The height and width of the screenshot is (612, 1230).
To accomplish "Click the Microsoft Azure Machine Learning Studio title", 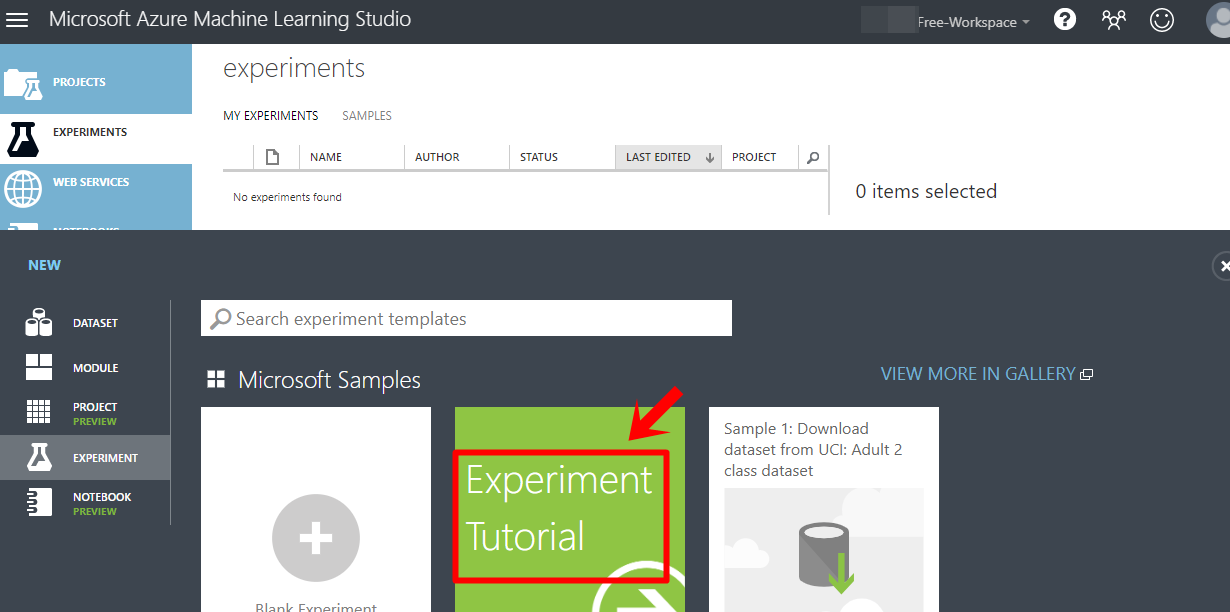I will (x=230, y=19).
